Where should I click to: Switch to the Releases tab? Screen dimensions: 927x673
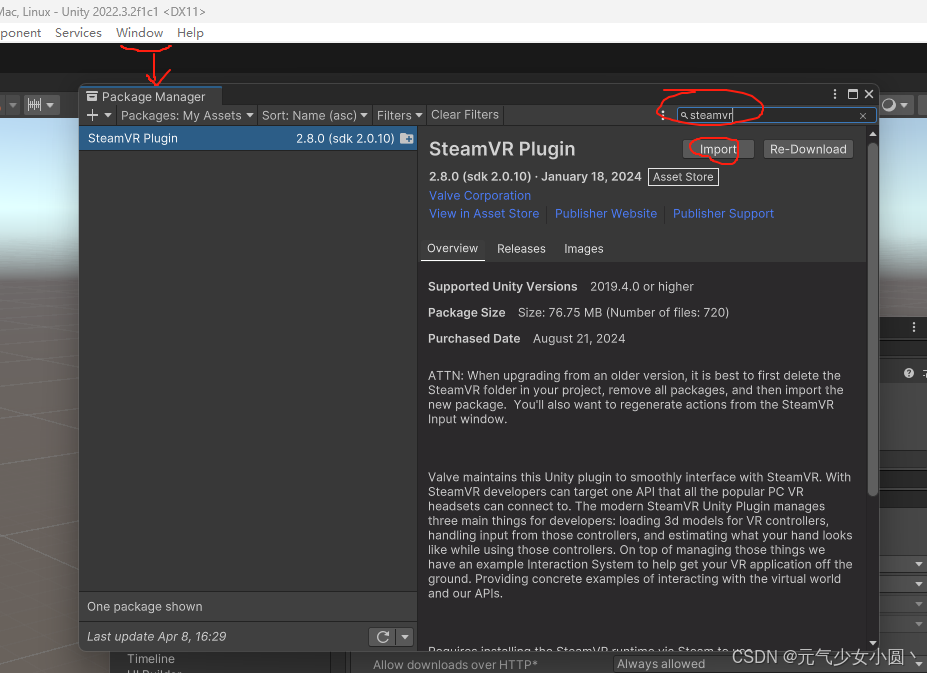521,249
